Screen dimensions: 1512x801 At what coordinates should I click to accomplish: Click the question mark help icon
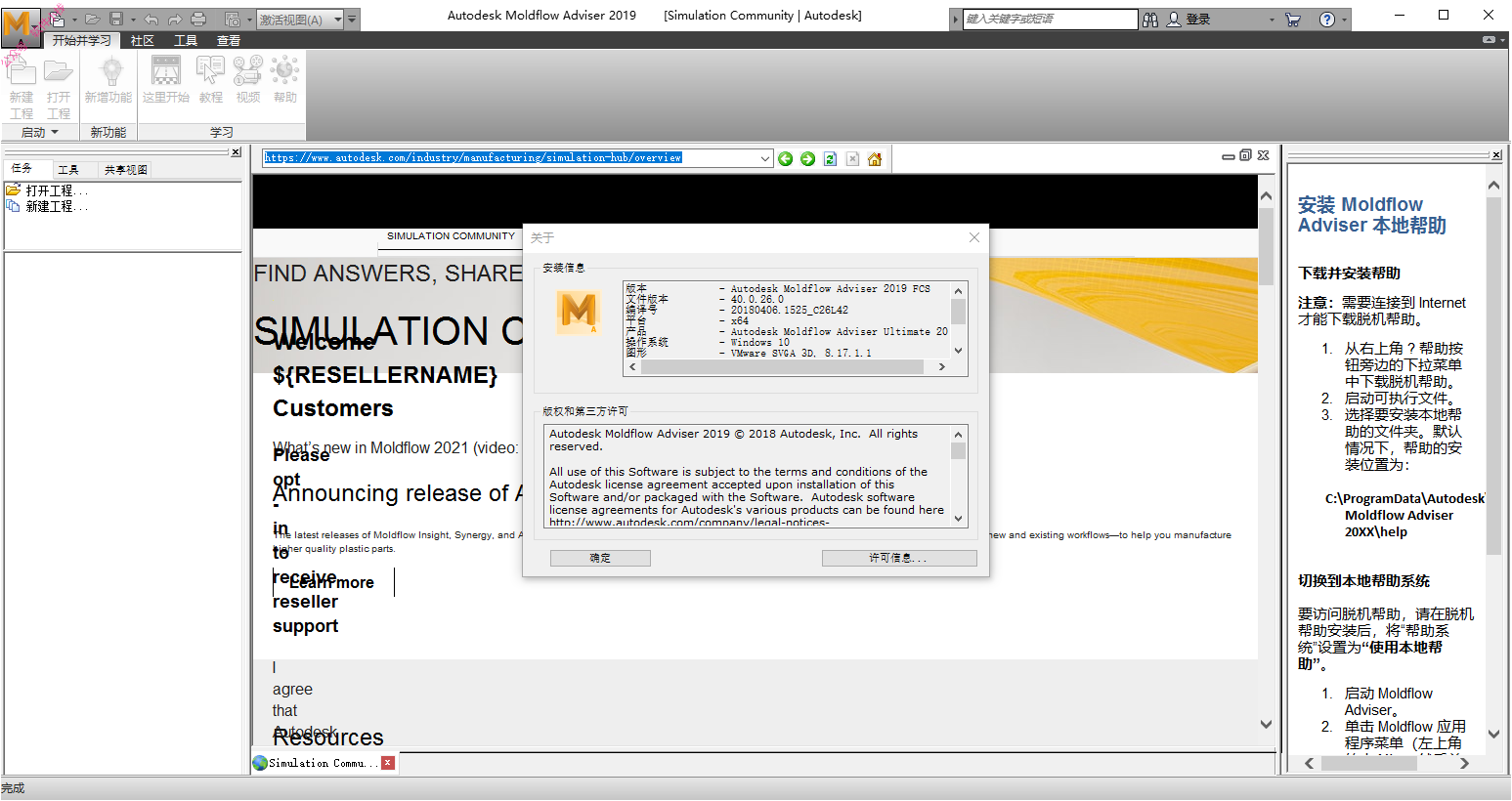click(1327, 19)
